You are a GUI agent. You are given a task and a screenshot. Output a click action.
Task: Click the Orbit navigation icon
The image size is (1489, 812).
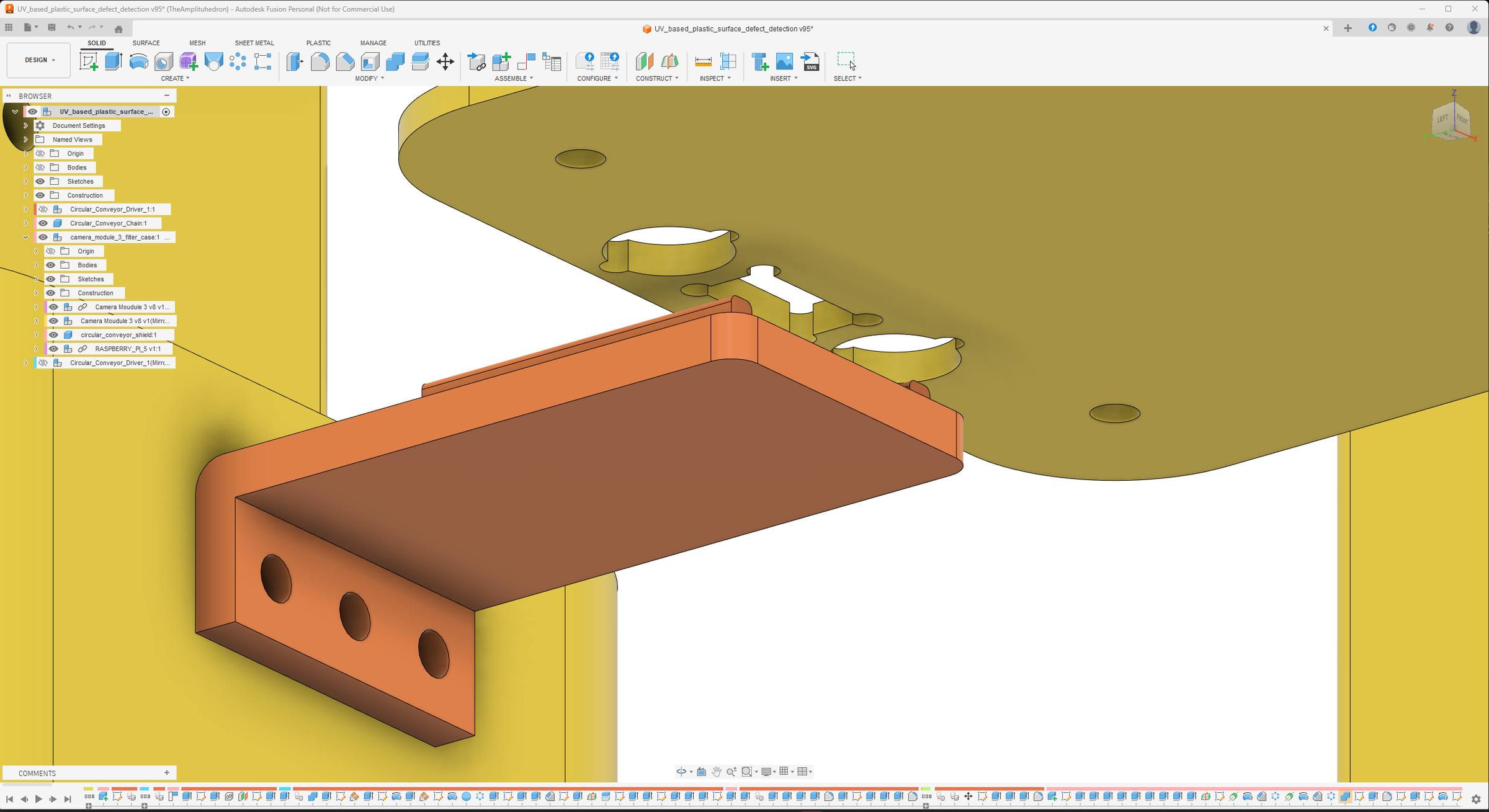click(681, 772)
